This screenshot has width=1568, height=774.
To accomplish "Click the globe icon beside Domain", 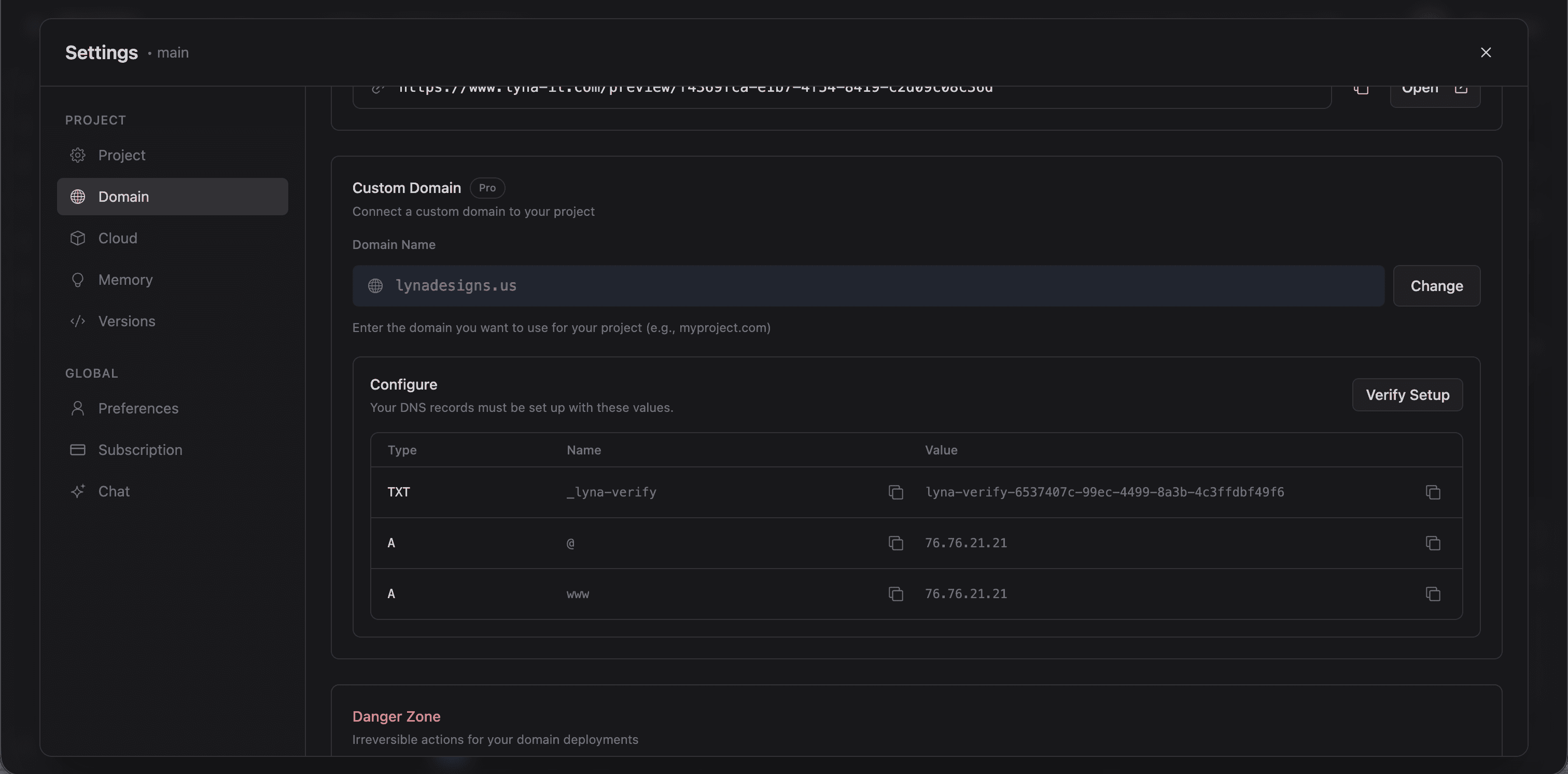I will click(x=78, y=196).
